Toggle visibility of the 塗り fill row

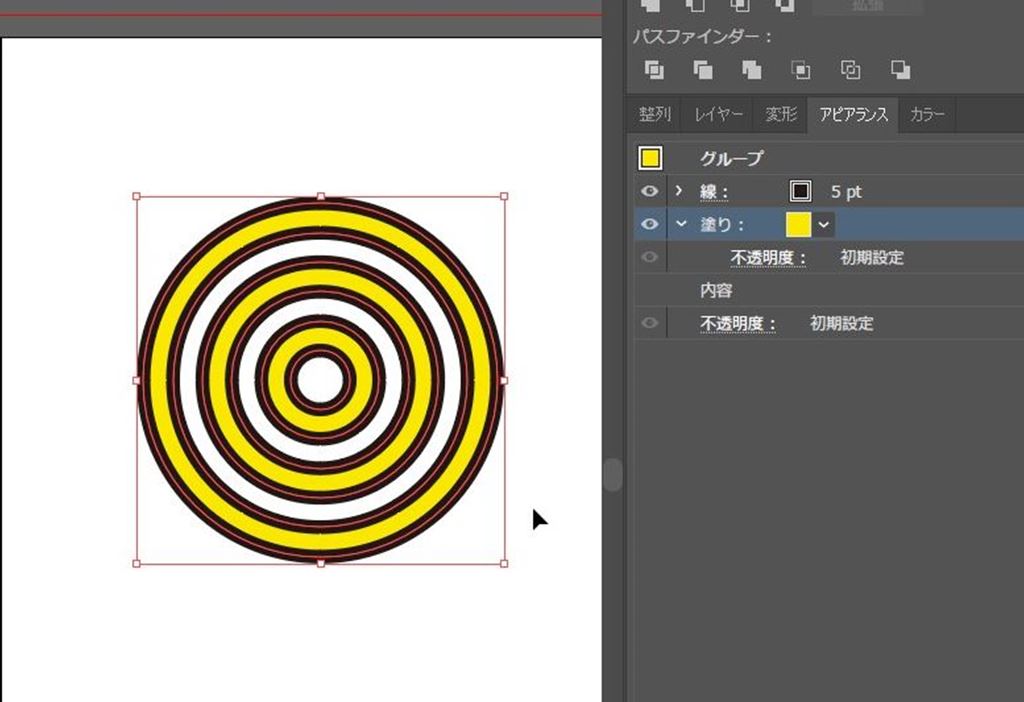[x=650, y=224]
